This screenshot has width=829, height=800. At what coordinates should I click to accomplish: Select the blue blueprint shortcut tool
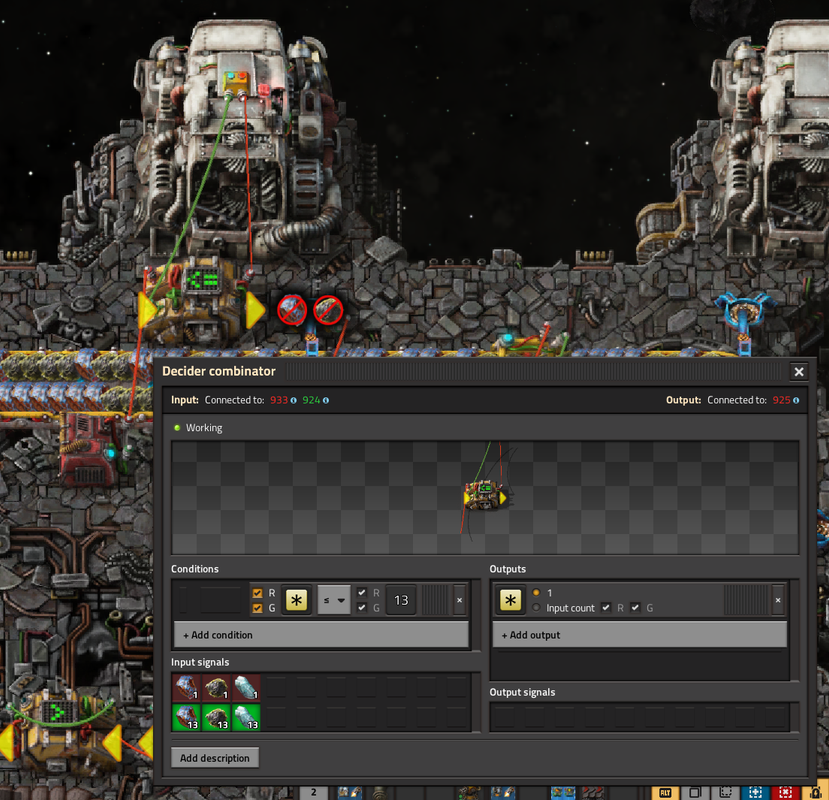click(755, 793)
